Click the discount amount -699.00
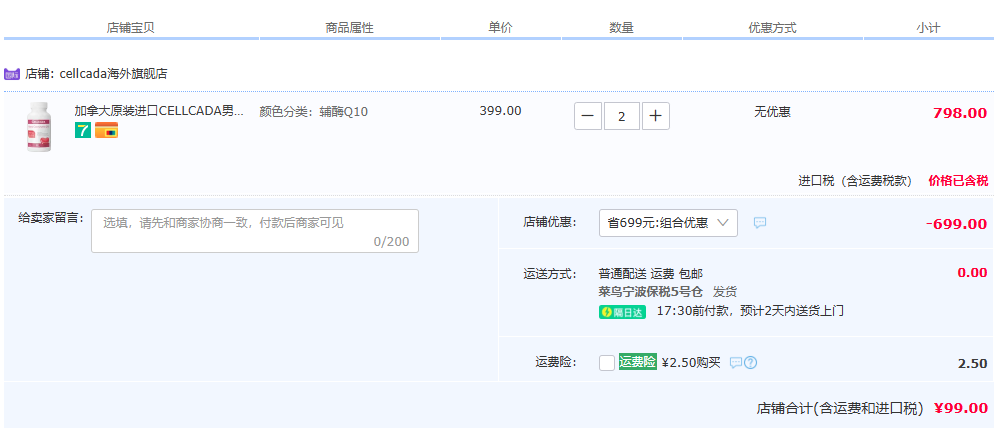Image resolution: width=1002 pixels, height=428 pixels. tap(957, 224)
